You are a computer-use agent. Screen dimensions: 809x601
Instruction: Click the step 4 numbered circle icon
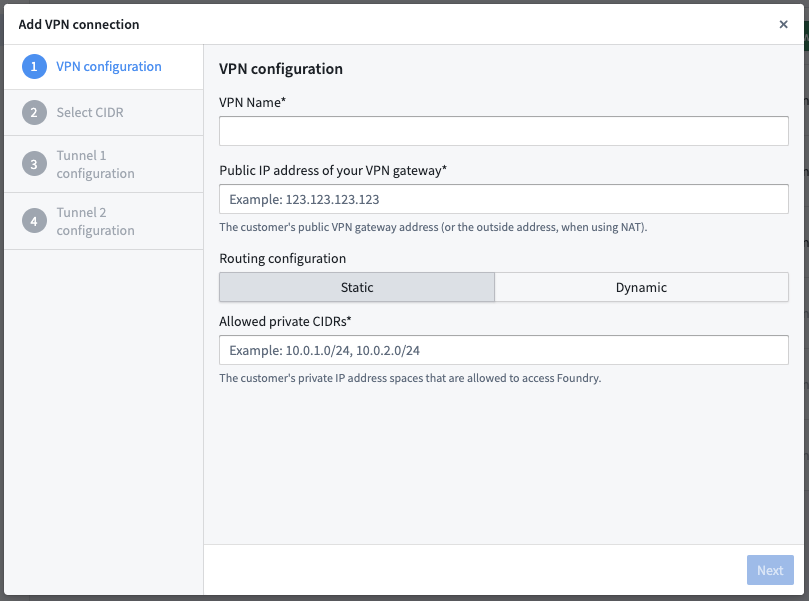(33, 221)
